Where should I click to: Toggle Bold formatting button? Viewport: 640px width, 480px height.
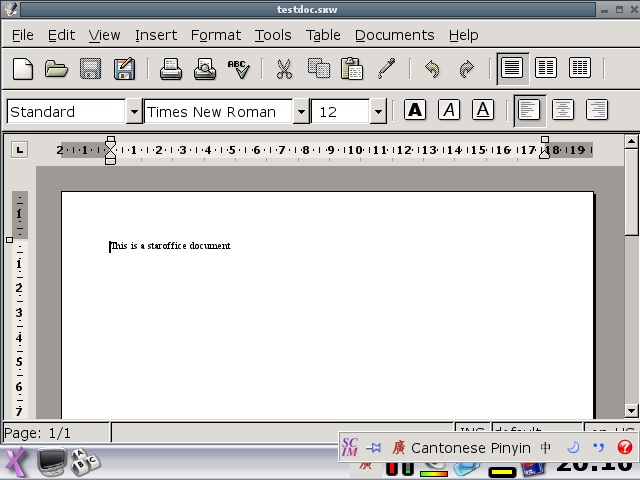pos(415,110)
